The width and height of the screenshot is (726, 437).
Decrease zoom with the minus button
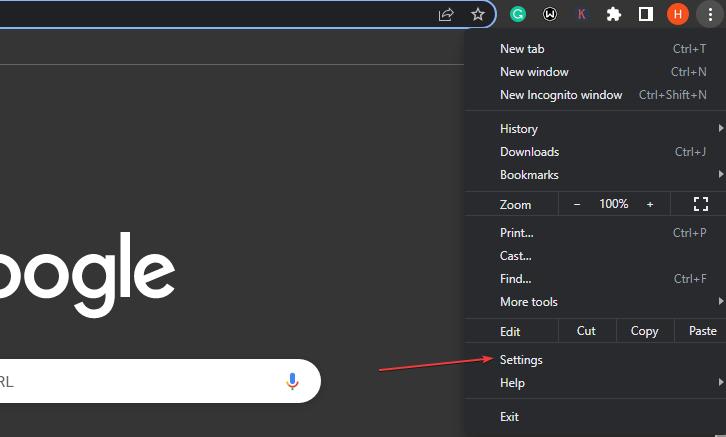pos(577,204)
